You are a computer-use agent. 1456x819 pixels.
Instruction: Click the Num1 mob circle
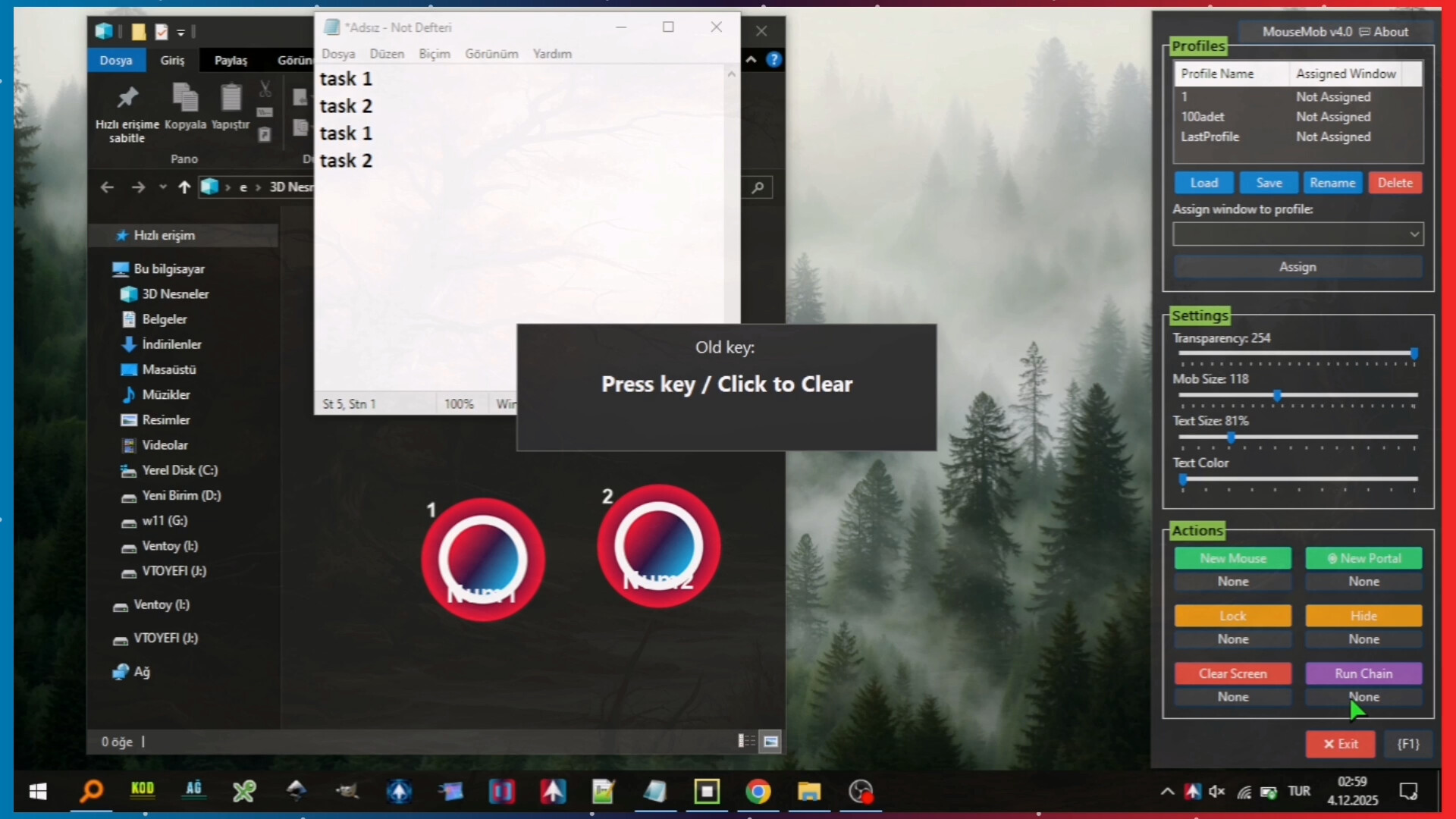point(483,559)
